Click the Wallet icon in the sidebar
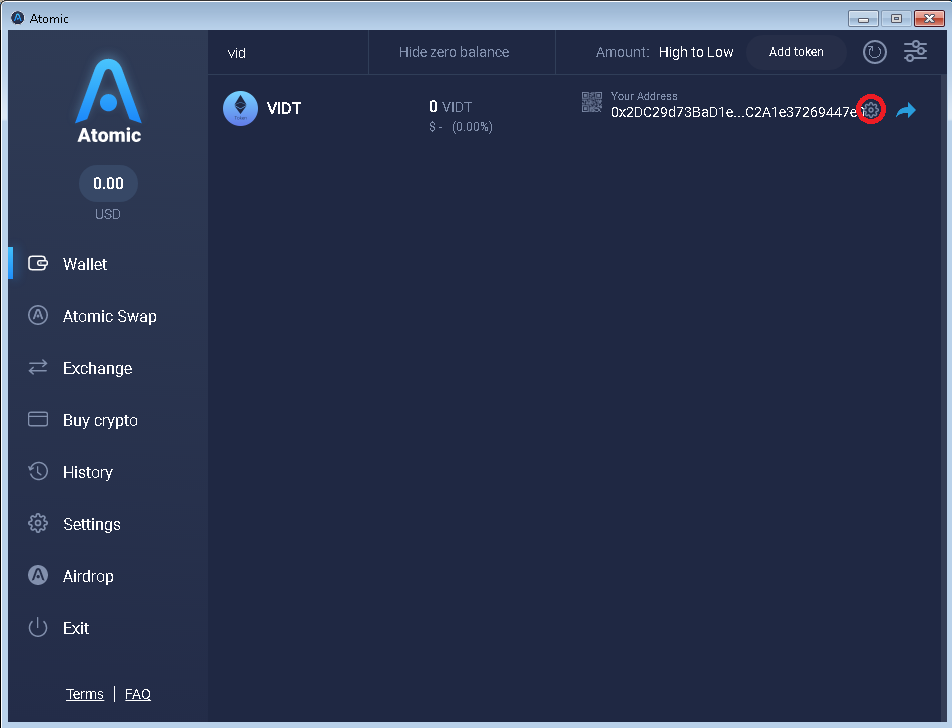Image resolution: width=952 pixels, height=728 pixels. click(x=38, y=263)
